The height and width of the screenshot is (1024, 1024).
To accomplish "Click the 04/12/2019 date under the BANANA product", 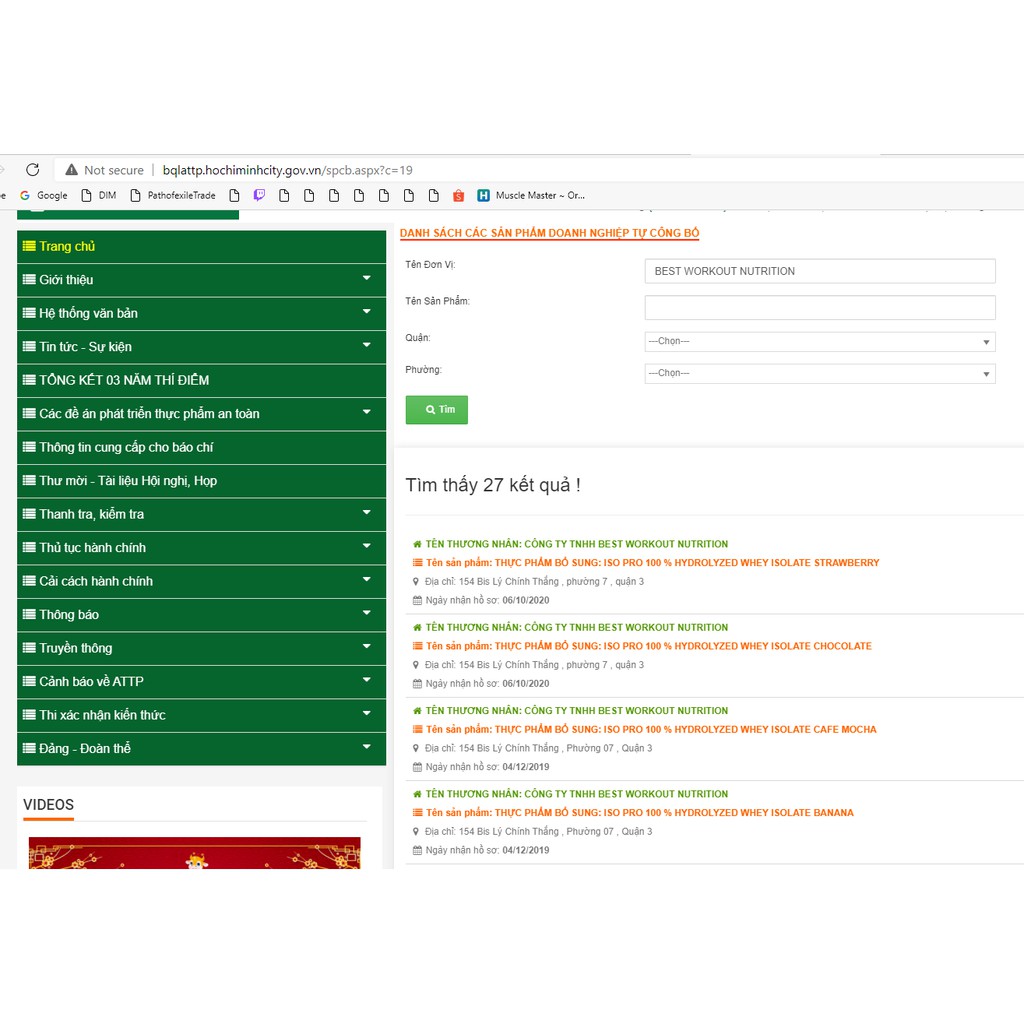I will point(526,850).
